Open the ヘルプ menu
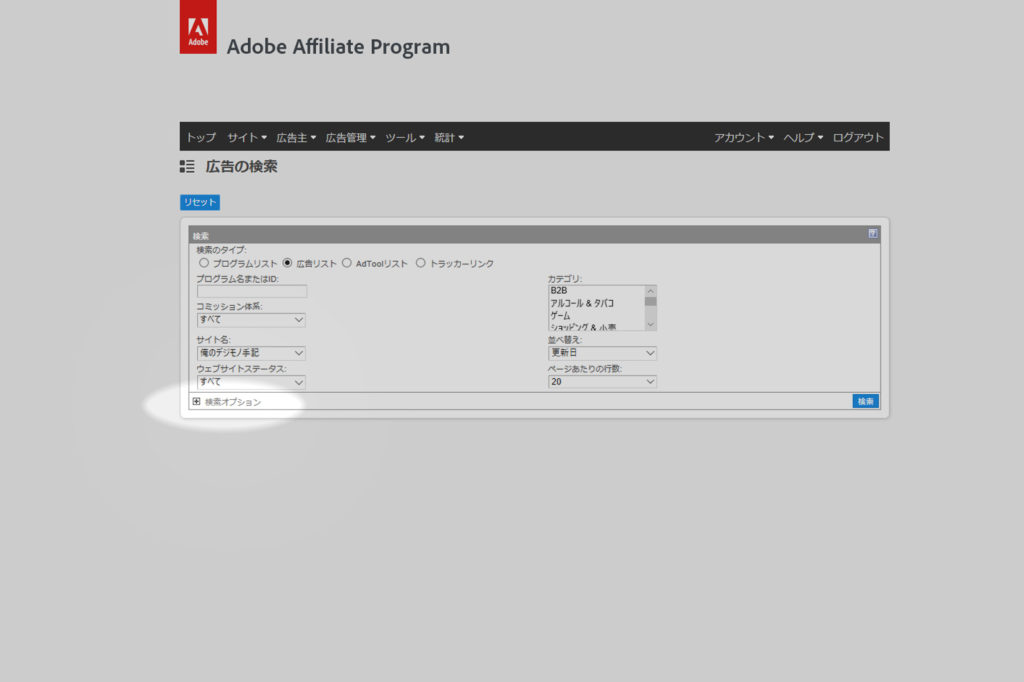This screenshot has height=682, width=1024. tap(803, 137)
